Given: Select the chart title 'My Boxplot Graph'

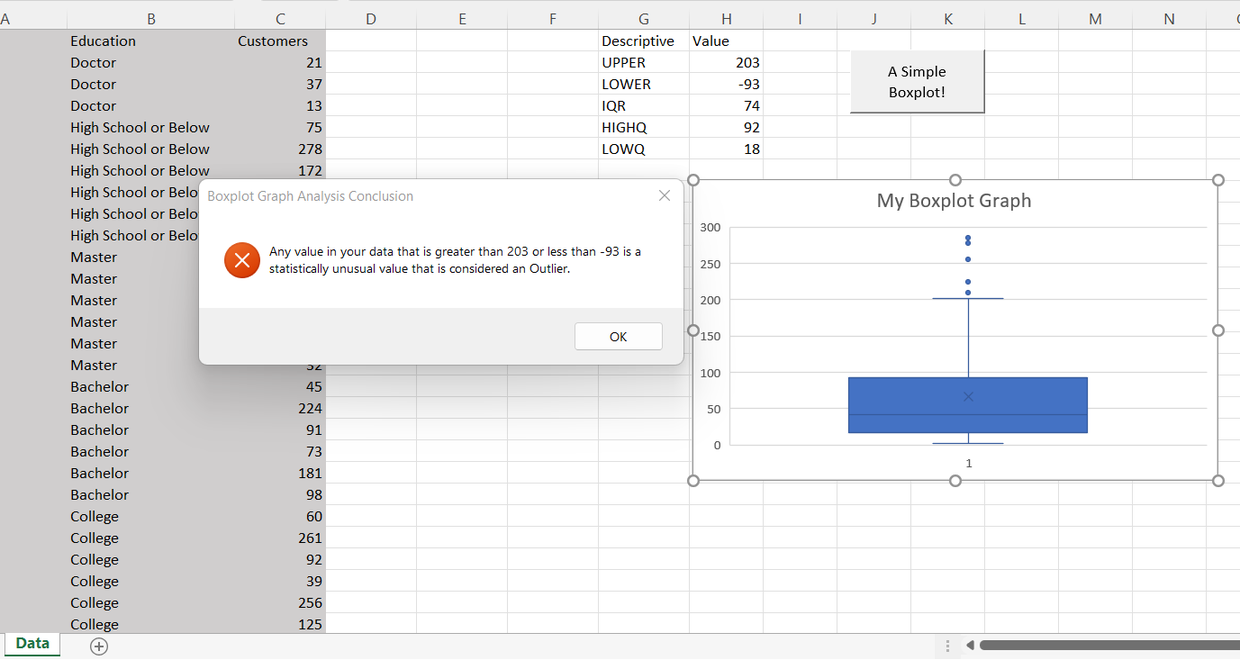Looking at the screenshot, I should tap(953, 200).
